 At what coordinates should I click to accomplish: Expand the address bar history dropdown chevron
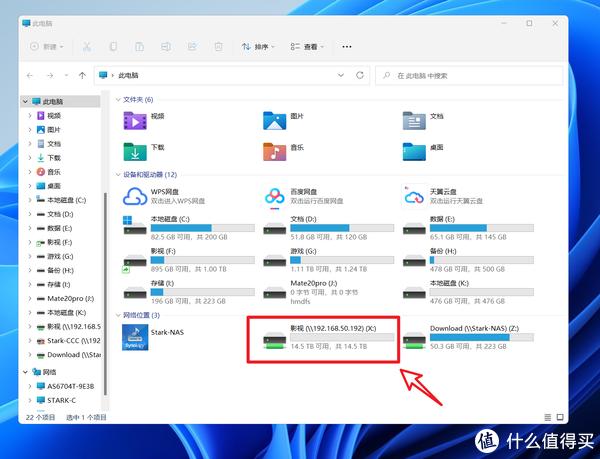click(x=341, y=75)
